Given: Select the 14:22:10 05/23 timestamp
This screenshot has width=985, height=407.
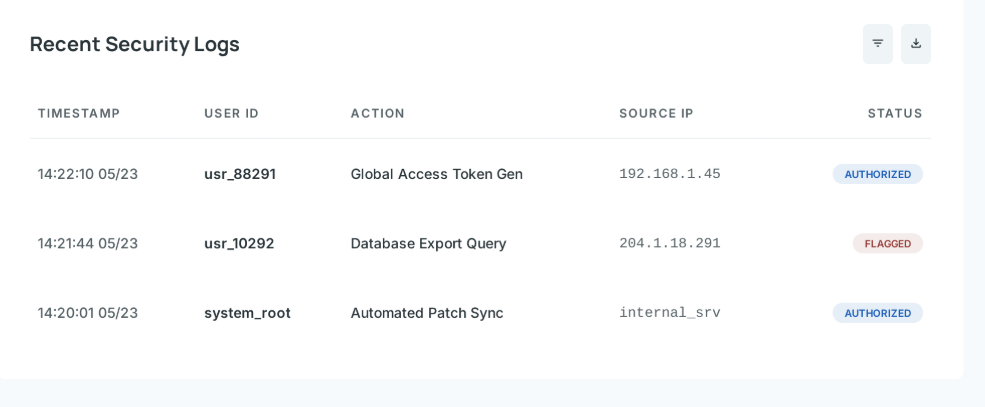Looking at the screenshot, I should point(88,174).
